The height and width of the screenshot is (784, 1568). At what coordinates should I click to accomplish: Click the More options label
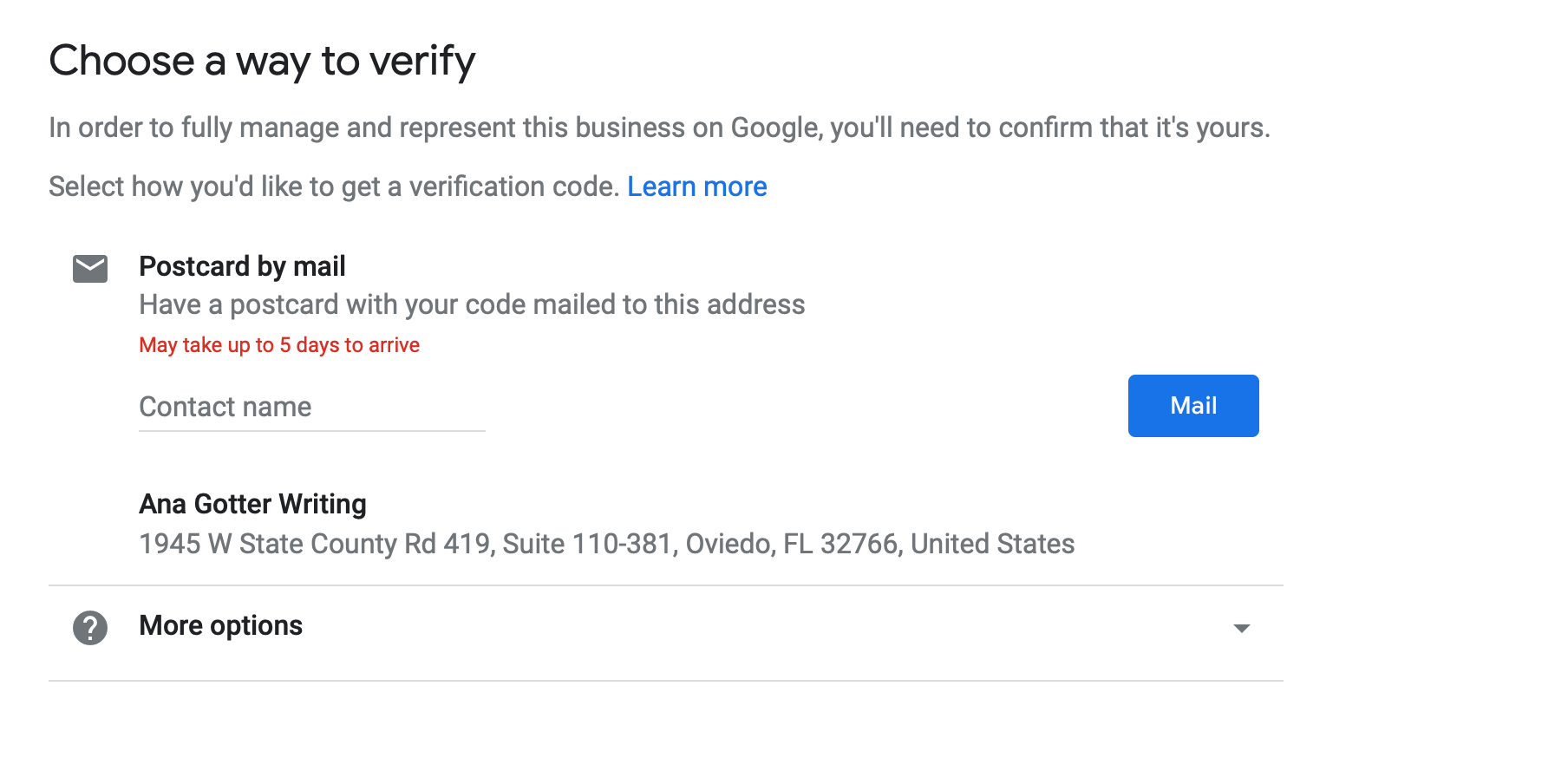coord(220,625)
